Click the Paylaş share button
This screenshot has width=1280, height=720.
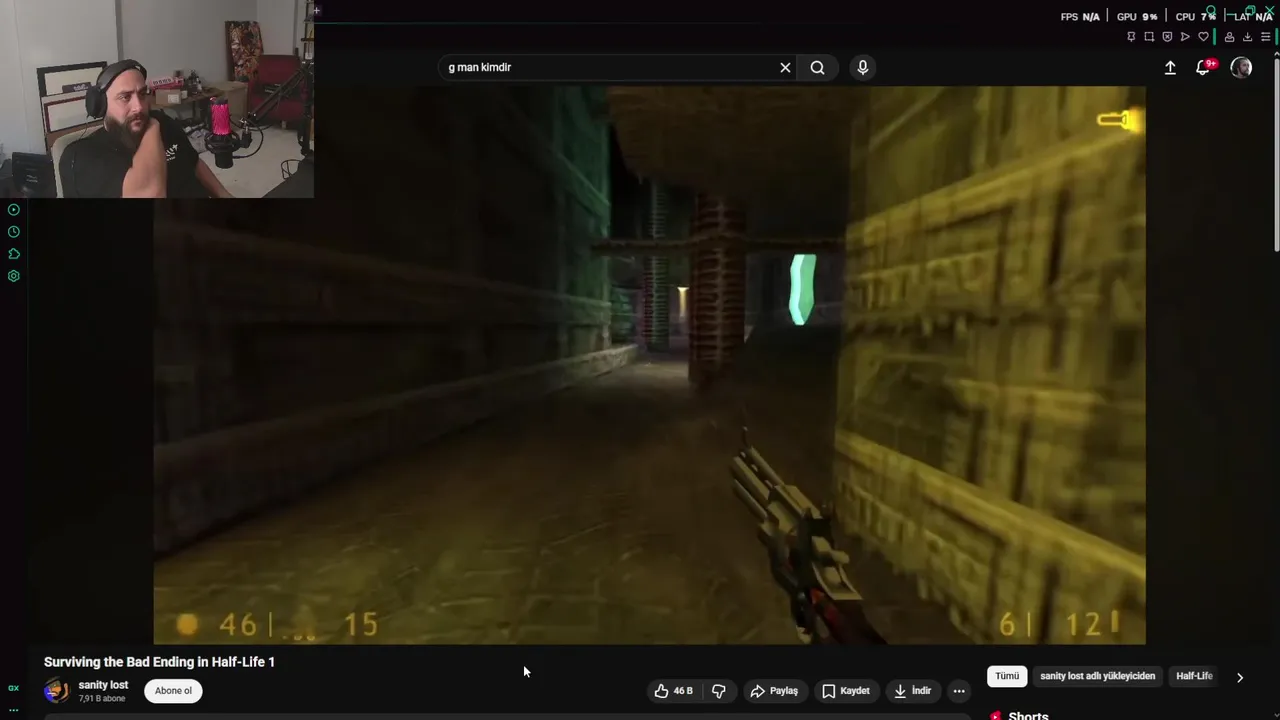(x=774, y=691)
